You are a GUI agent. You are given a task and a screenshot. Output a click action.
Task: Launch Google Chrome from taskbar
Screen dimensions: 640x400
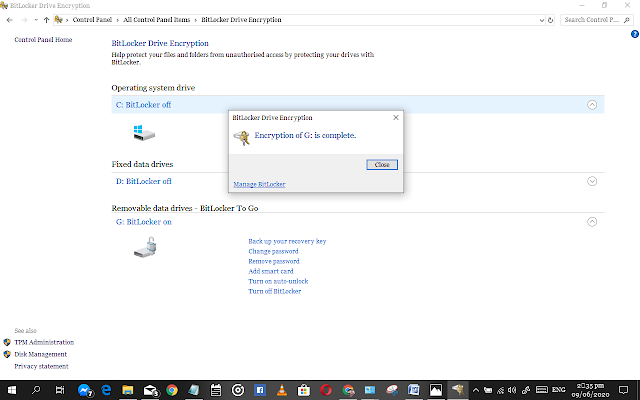(x=172, y=390)
